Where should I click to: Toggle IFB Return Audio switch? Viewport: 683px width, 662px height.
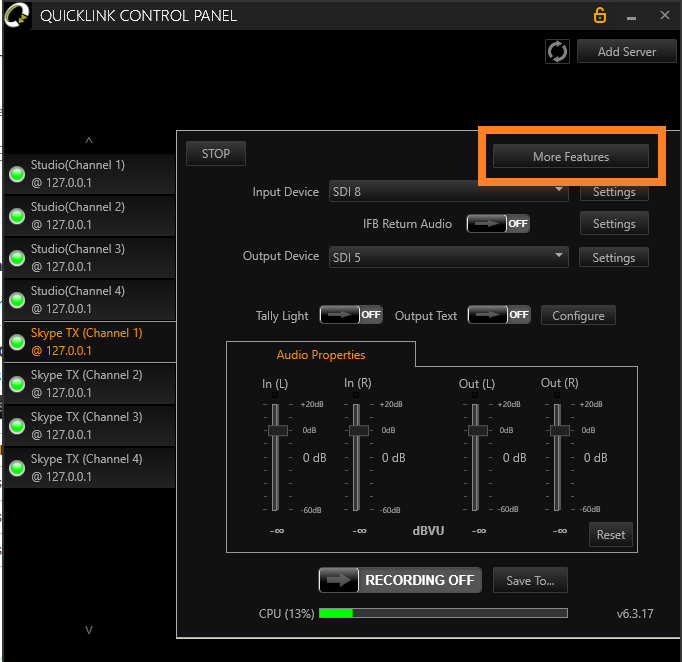[x=498, y=223]
